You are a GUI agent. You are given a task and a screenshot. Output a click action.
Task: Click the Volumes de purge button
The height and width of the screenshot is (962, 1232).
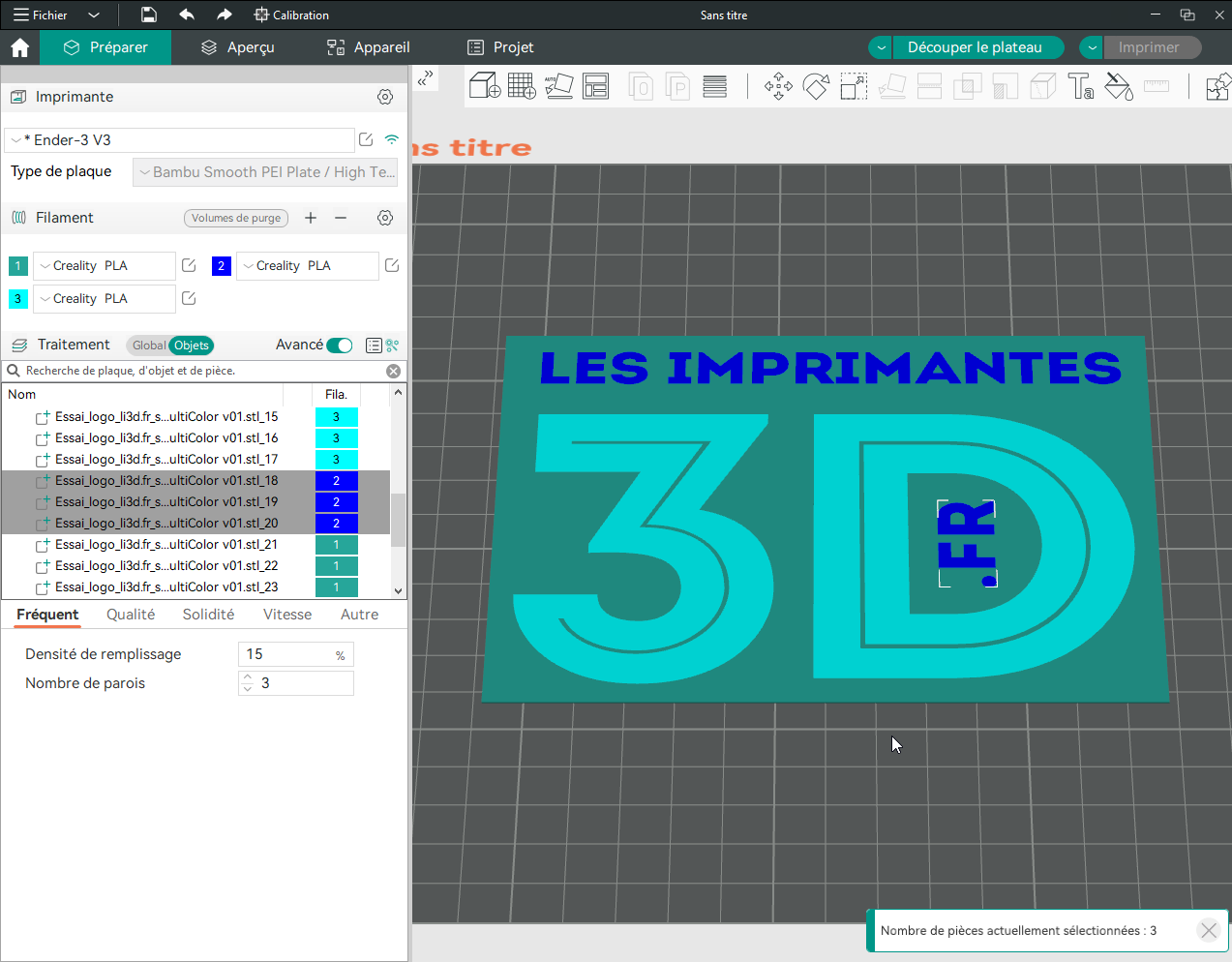point(236,219)
